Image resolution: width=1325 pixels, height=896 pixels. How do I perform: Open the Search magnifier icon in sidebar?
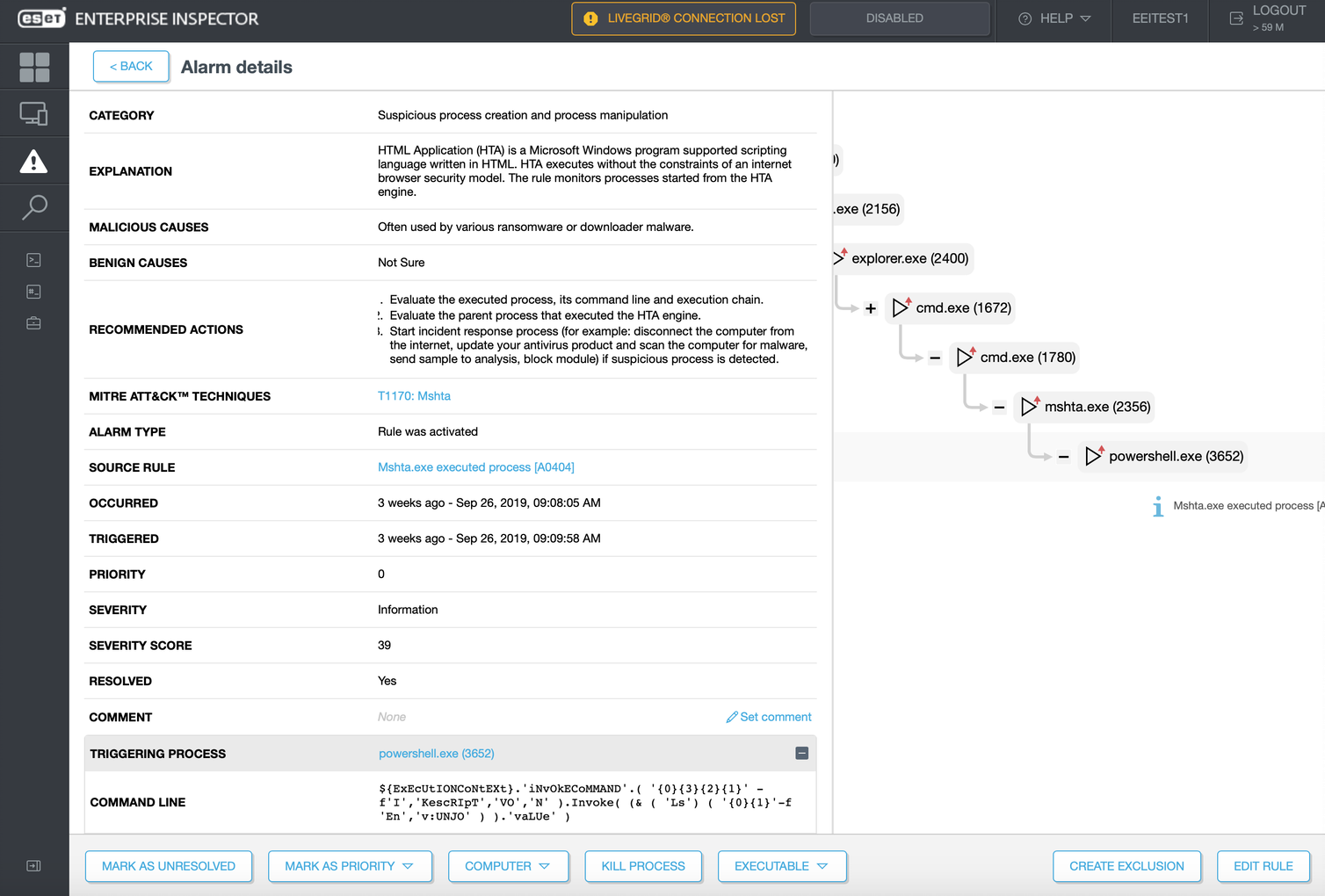click(34, 208)
